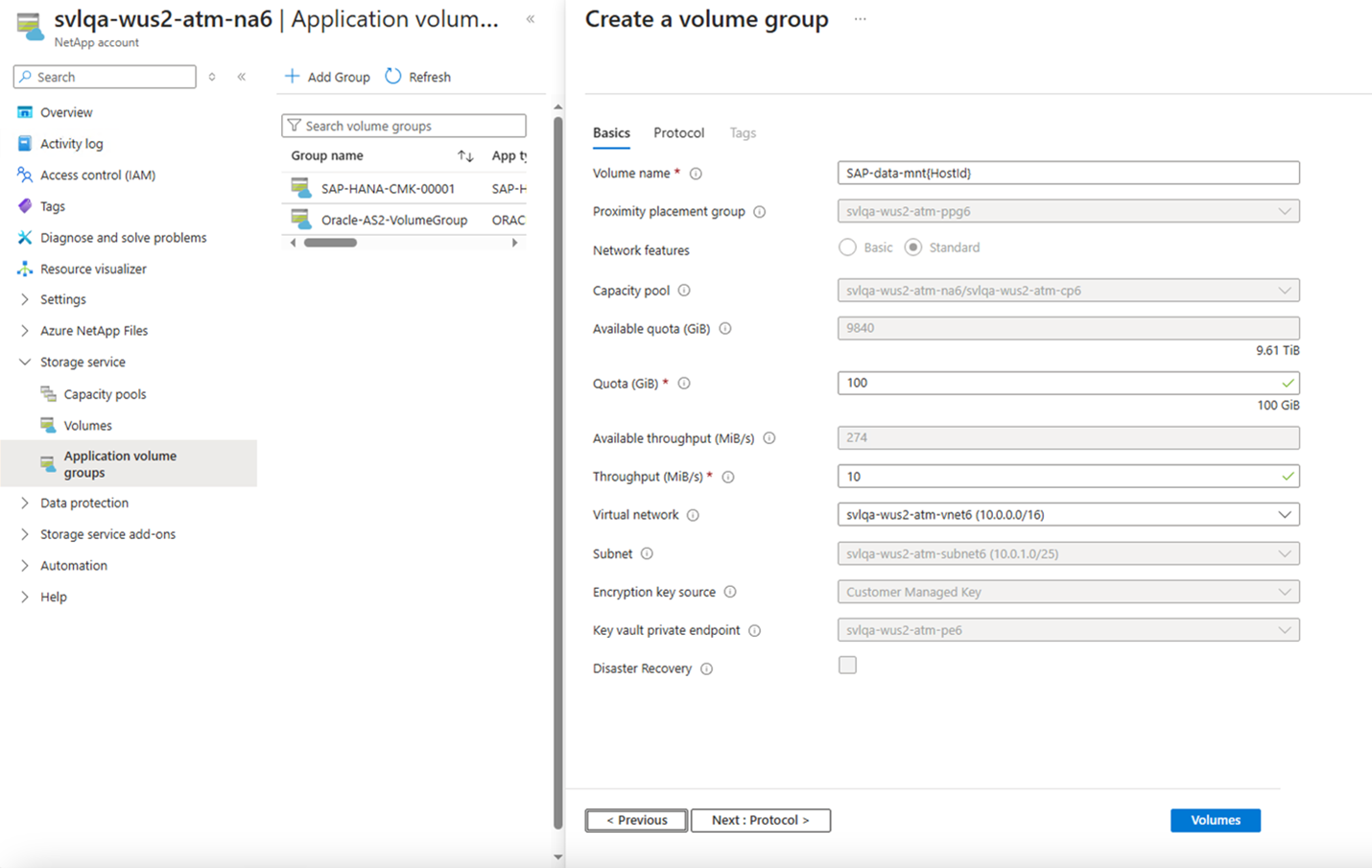Click Next : Protocol button
Viewport: 1372px width, 868px height.
pyautogui.click(x=761, y=820)
